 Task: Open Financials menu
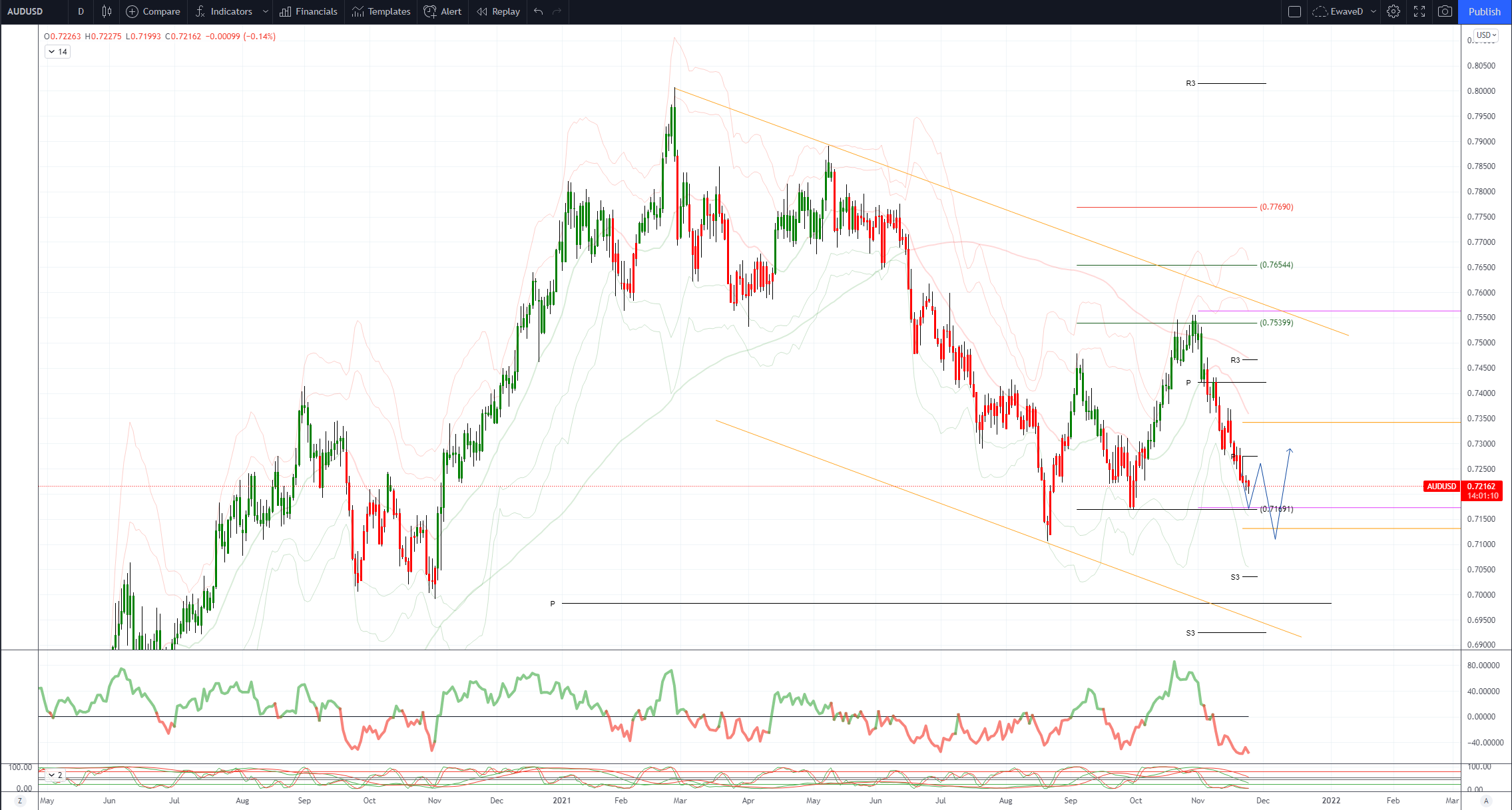(x=308, y=11)
